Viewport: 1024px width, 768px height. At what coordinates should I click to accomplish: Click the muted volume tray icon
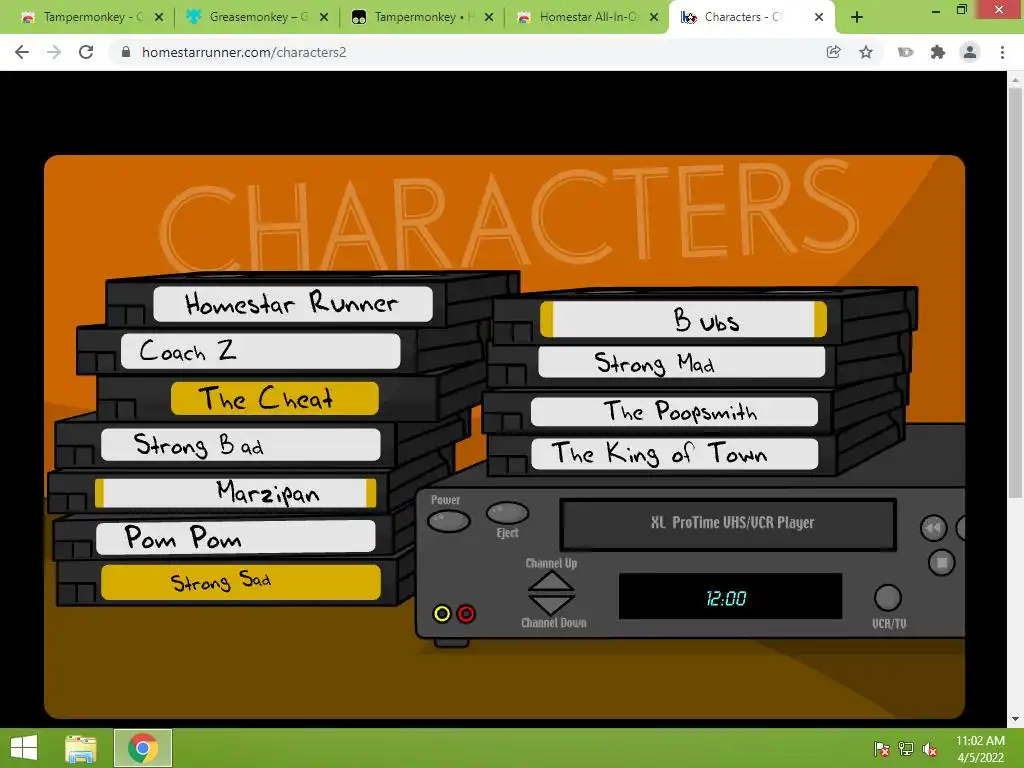coord(930,749)
